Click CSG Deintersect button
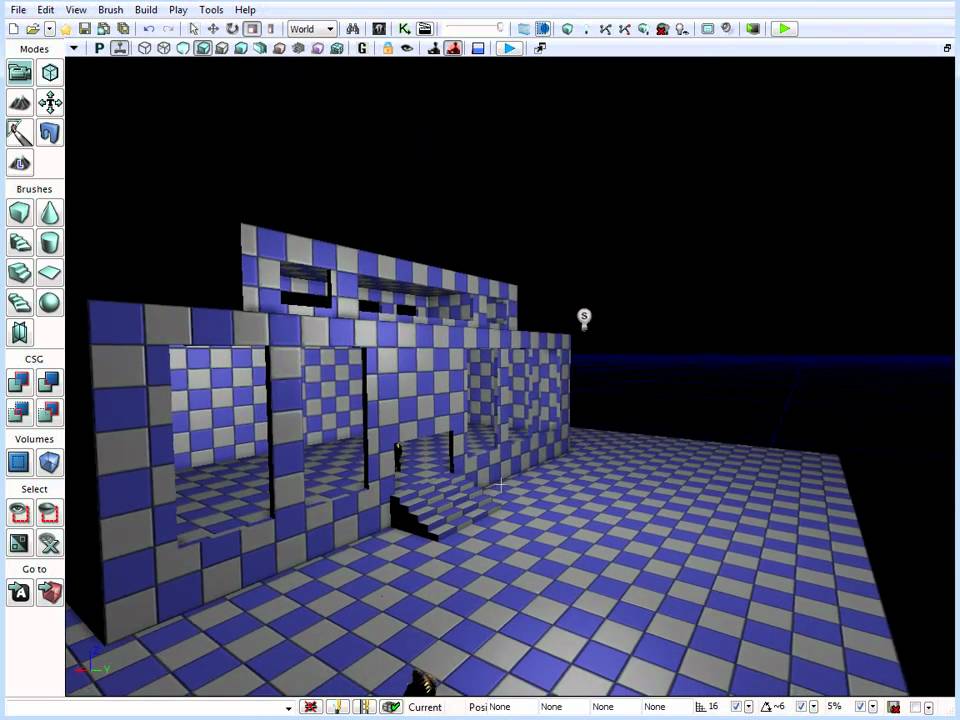 50,413
